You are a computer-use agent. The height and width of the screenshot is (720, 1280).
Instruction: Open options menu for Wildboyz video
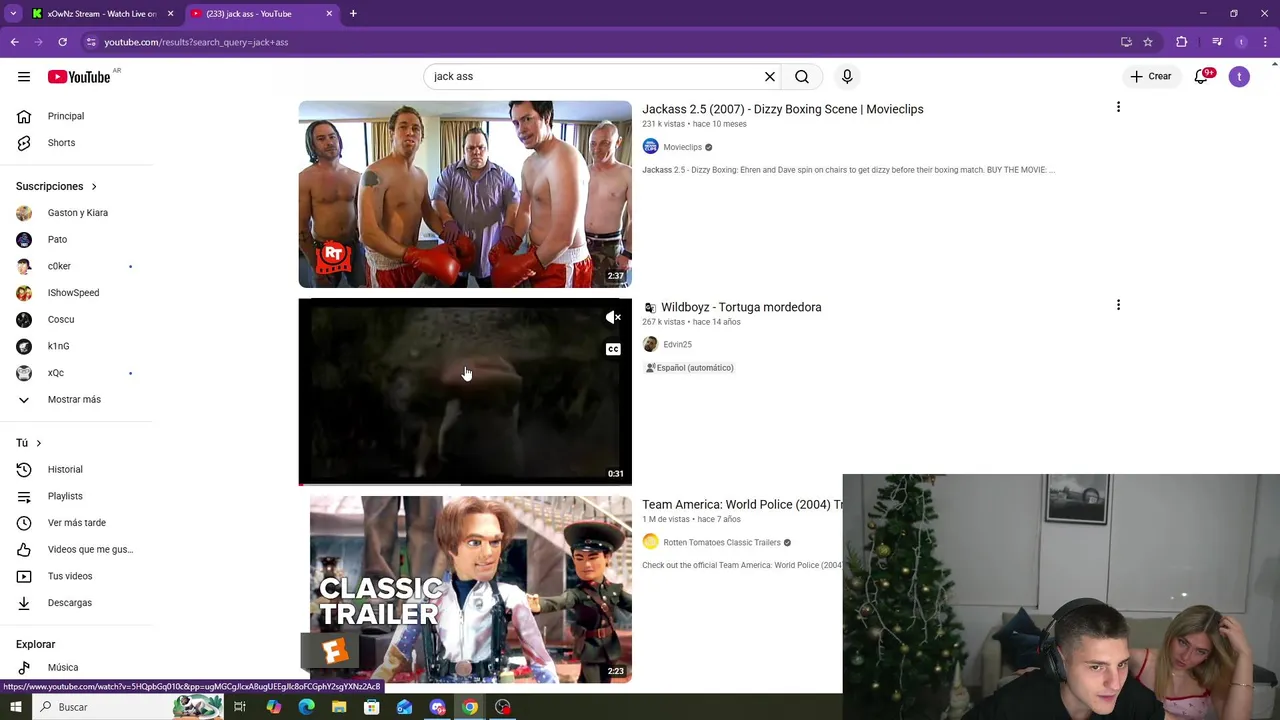(1118, 305)
